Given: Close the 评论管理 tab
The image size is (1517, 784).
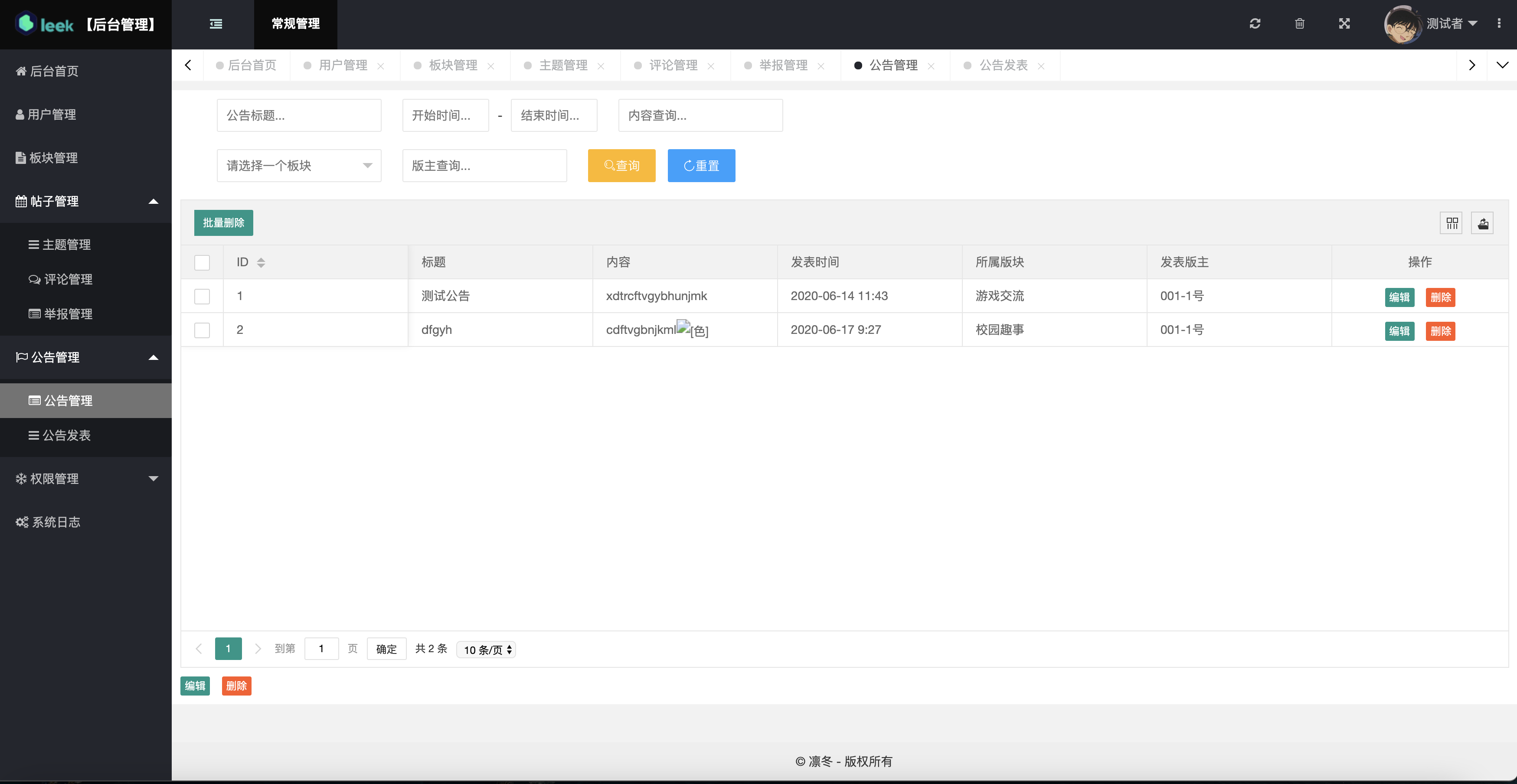Looking at the screenshot, I should coord(711,66).
